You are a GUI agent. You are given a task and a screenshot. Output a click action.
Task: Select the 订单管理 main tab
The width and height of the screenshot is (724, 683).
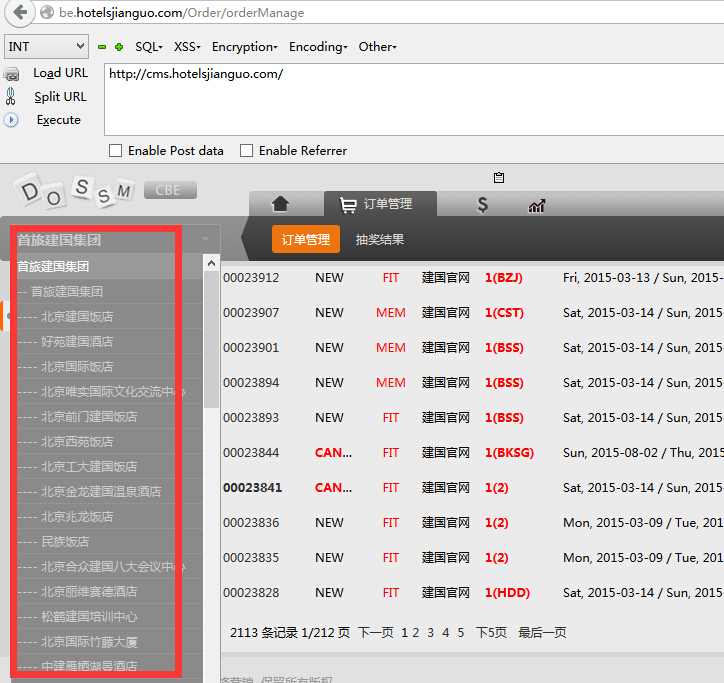point(380,204)
